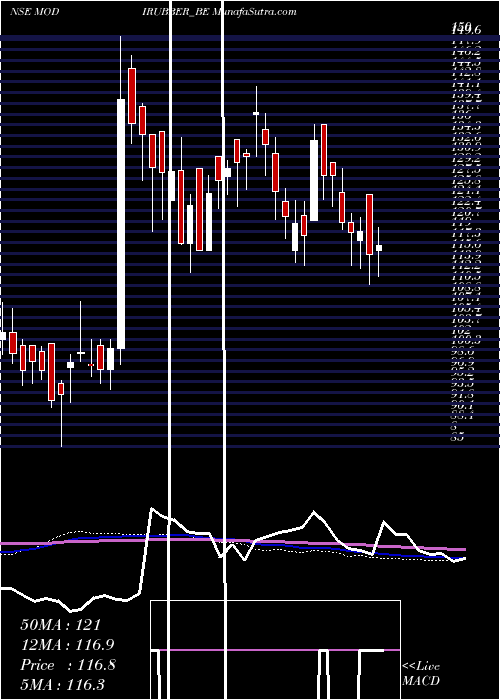The height and width of the screenshot is (700, 500).
Task: Click the 50MA : 121 reading
Action: [x=61, y=625]
